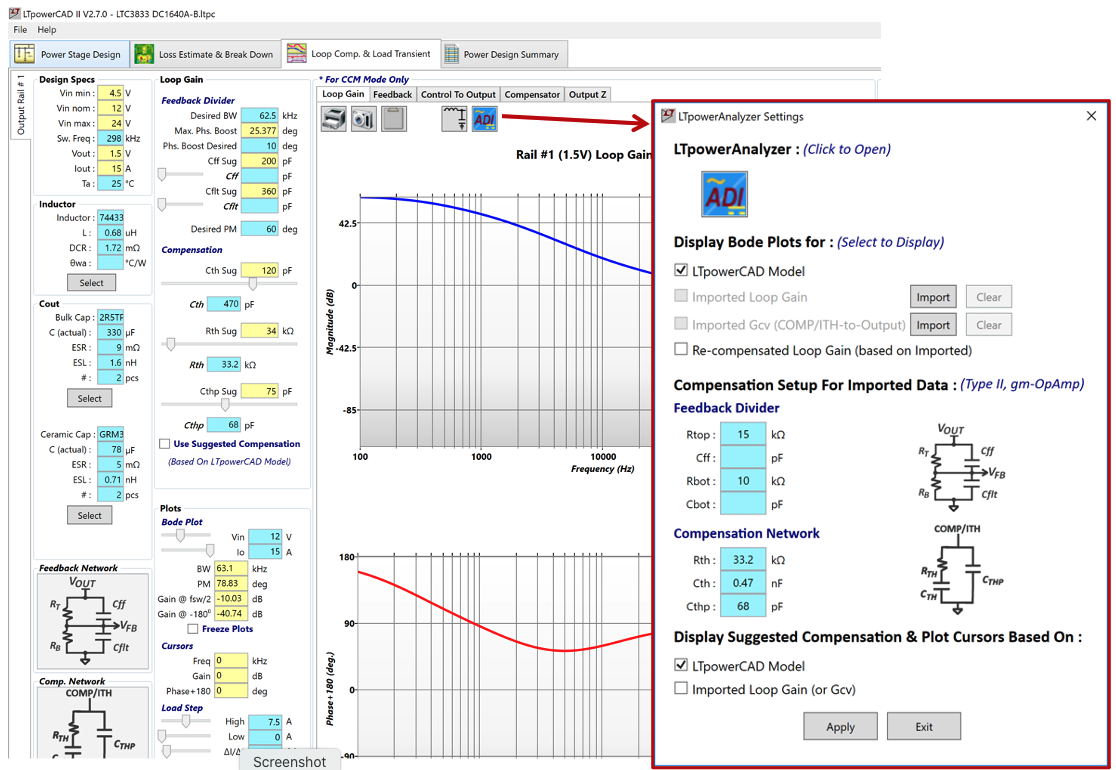This screenshot has height=770, width=1116.
Task: Open the File menu
Action: click(18, 30)
